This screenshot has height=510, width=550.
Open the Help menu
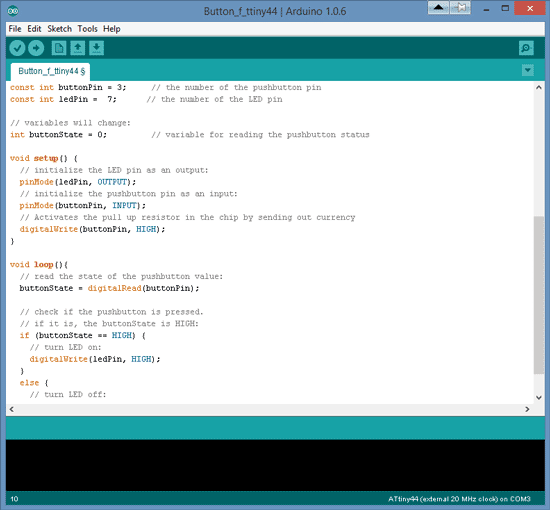pos(112,29)
